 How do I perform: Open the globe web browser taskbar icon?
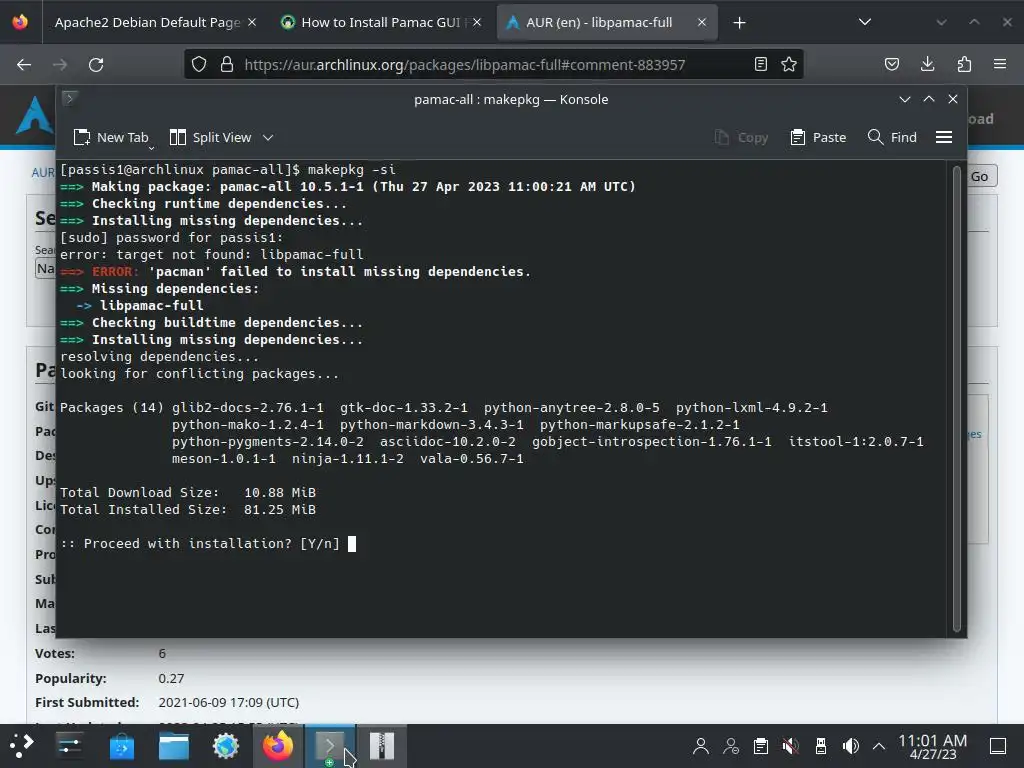tap(226, 746)
